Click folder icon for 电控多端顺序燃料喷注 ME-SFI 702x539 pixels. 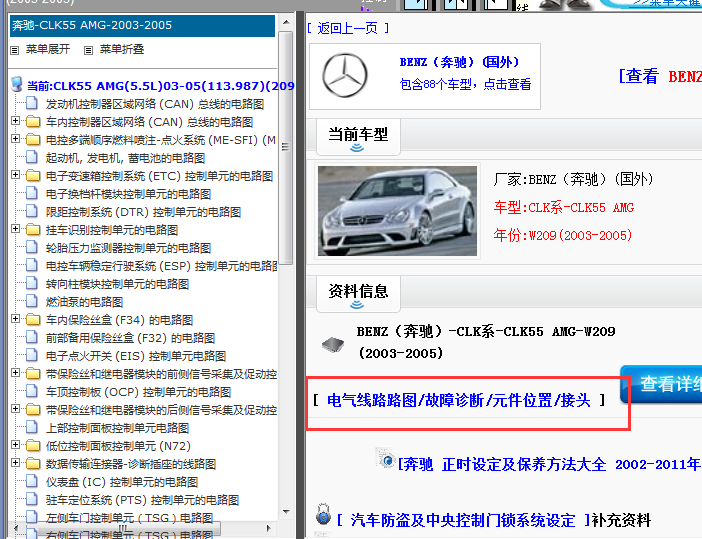33,140
